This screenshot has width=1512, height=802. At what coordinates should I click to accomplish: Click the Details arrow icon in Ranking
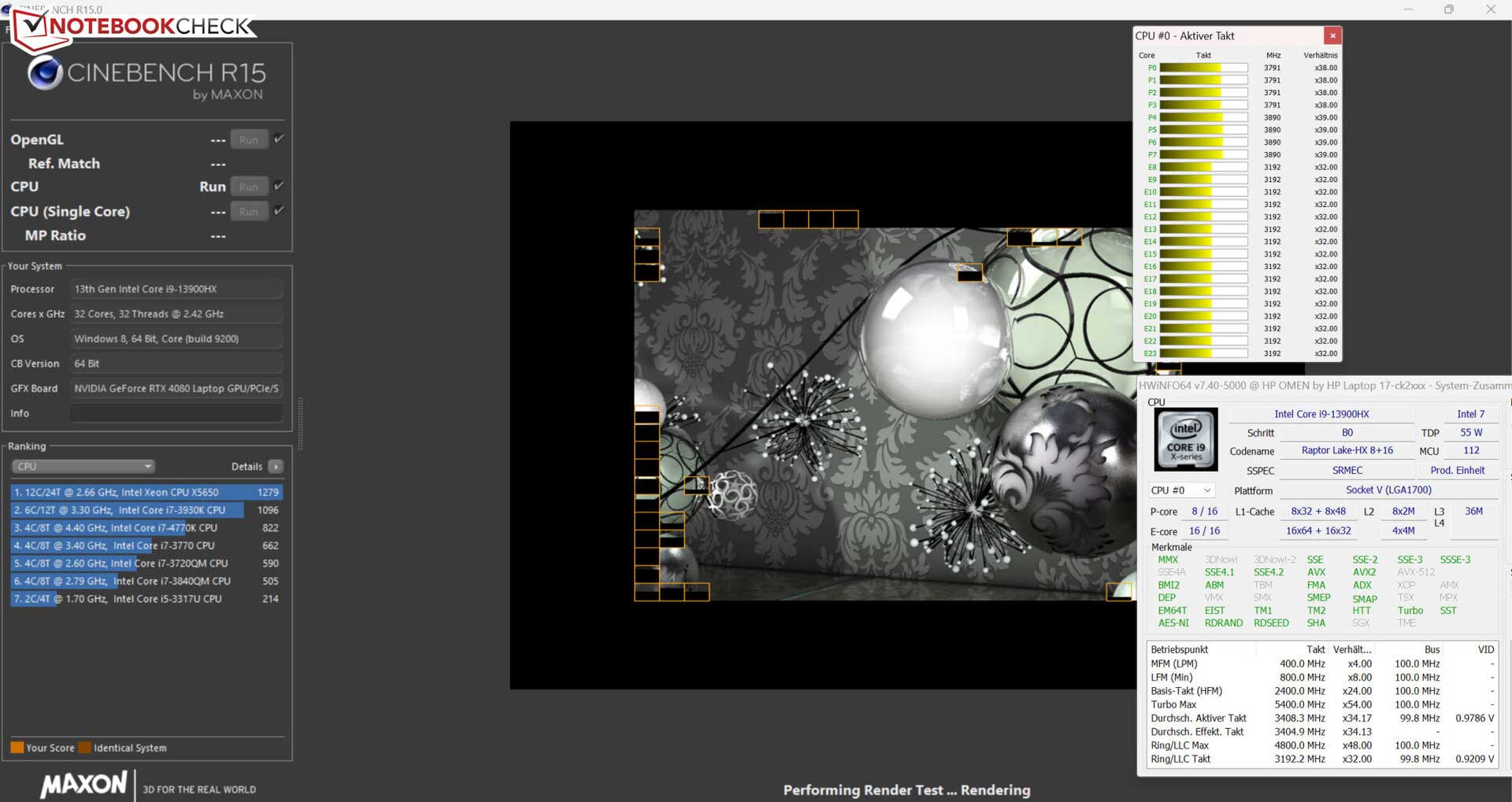276,467
